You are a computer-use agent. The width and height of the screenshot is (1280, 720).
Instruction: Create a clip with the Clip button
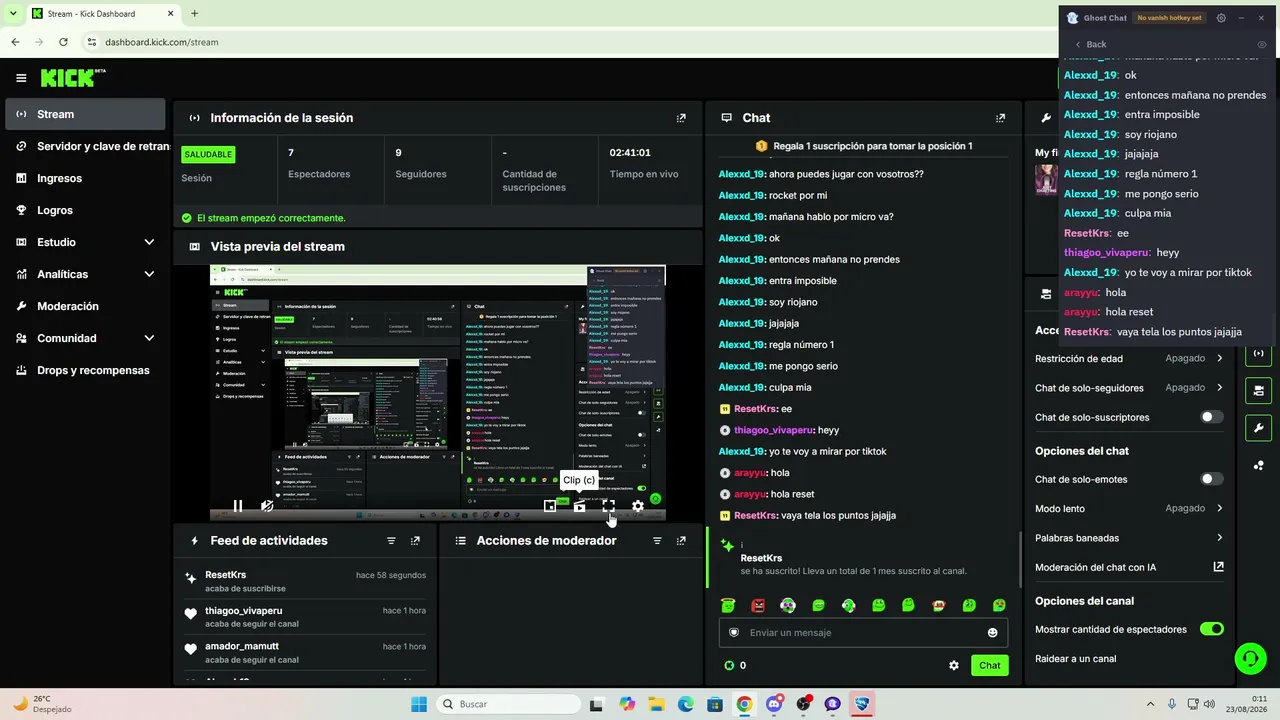coord(579,506)
